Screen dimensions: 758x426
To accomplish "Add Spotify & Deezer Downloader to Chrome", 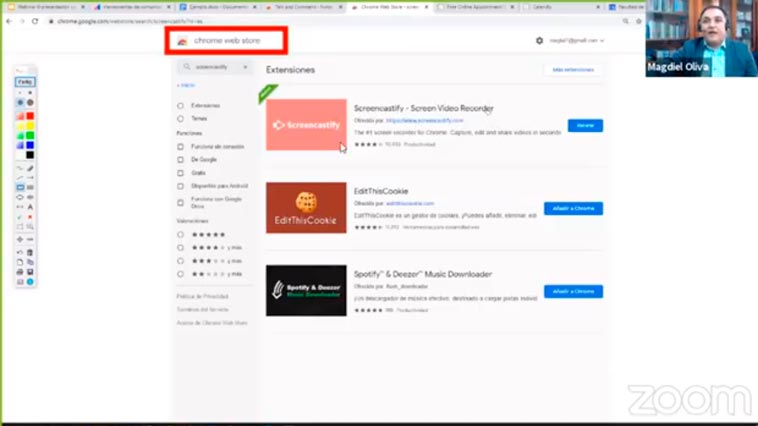I will (573, 291).
